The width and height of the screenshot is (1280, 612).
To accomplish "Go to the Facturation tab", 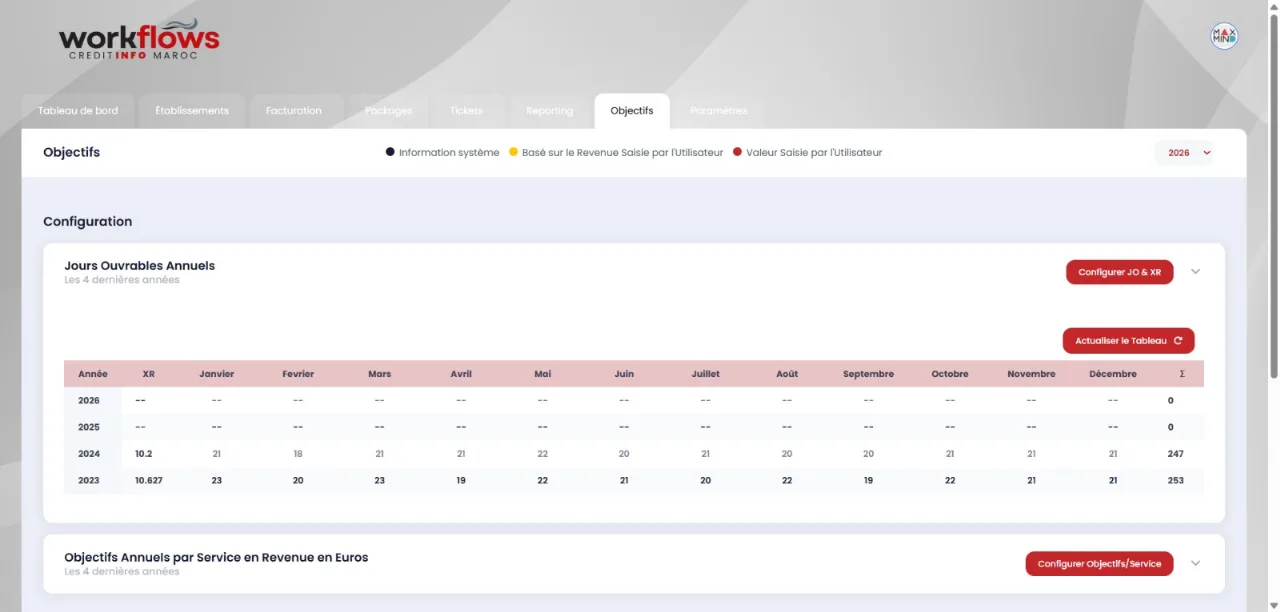I will [294, 111].
